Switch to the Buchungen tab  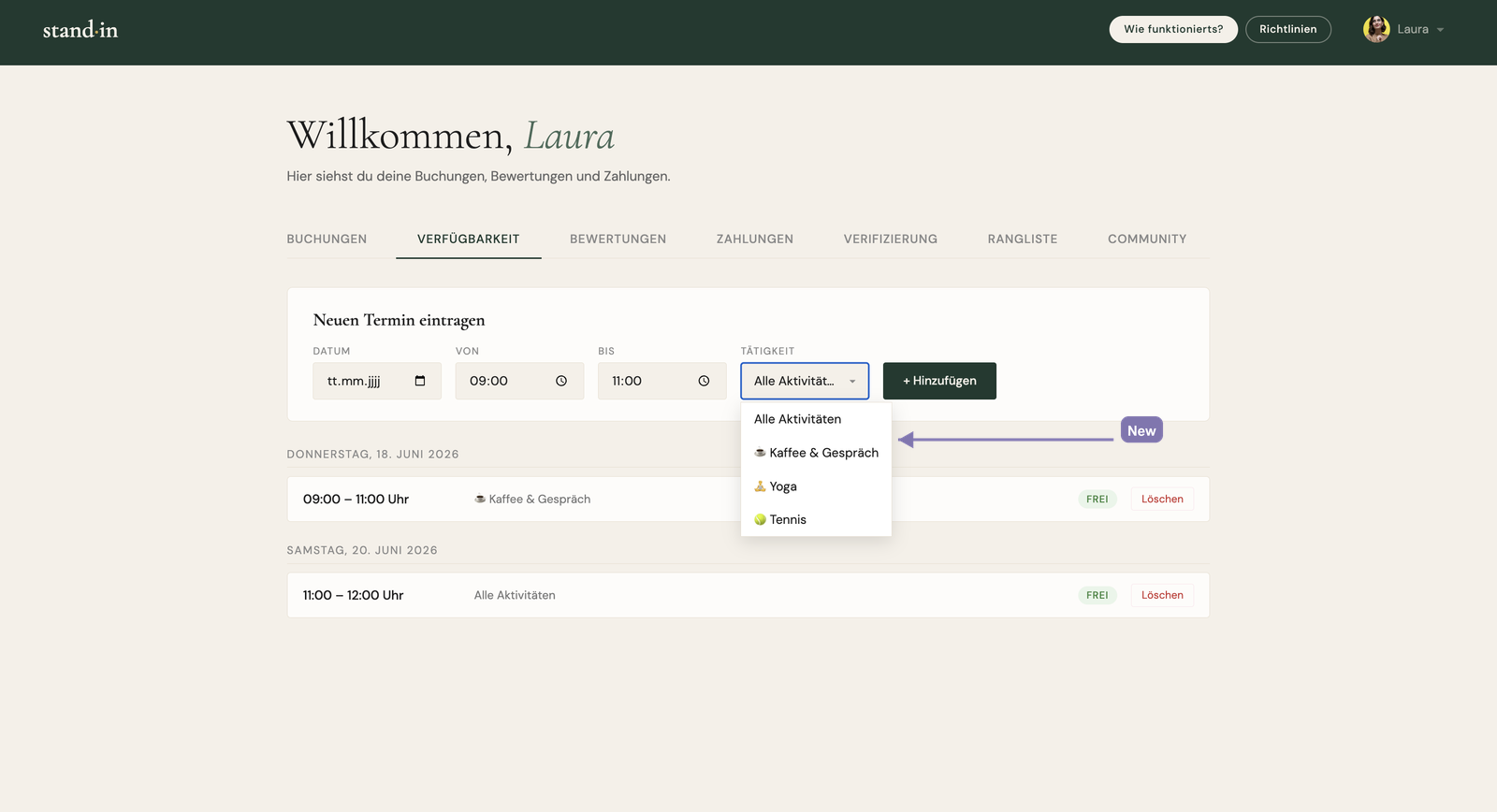327,239
